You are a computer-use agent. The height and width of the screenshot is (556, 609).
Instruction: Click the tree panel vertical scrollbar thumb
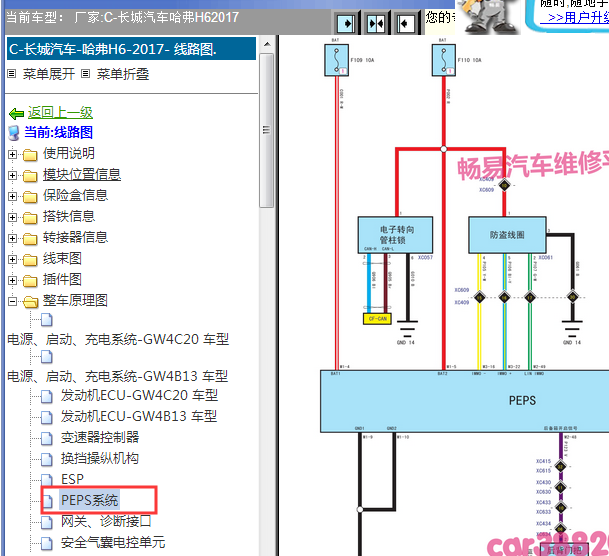(x=266, y=130)
